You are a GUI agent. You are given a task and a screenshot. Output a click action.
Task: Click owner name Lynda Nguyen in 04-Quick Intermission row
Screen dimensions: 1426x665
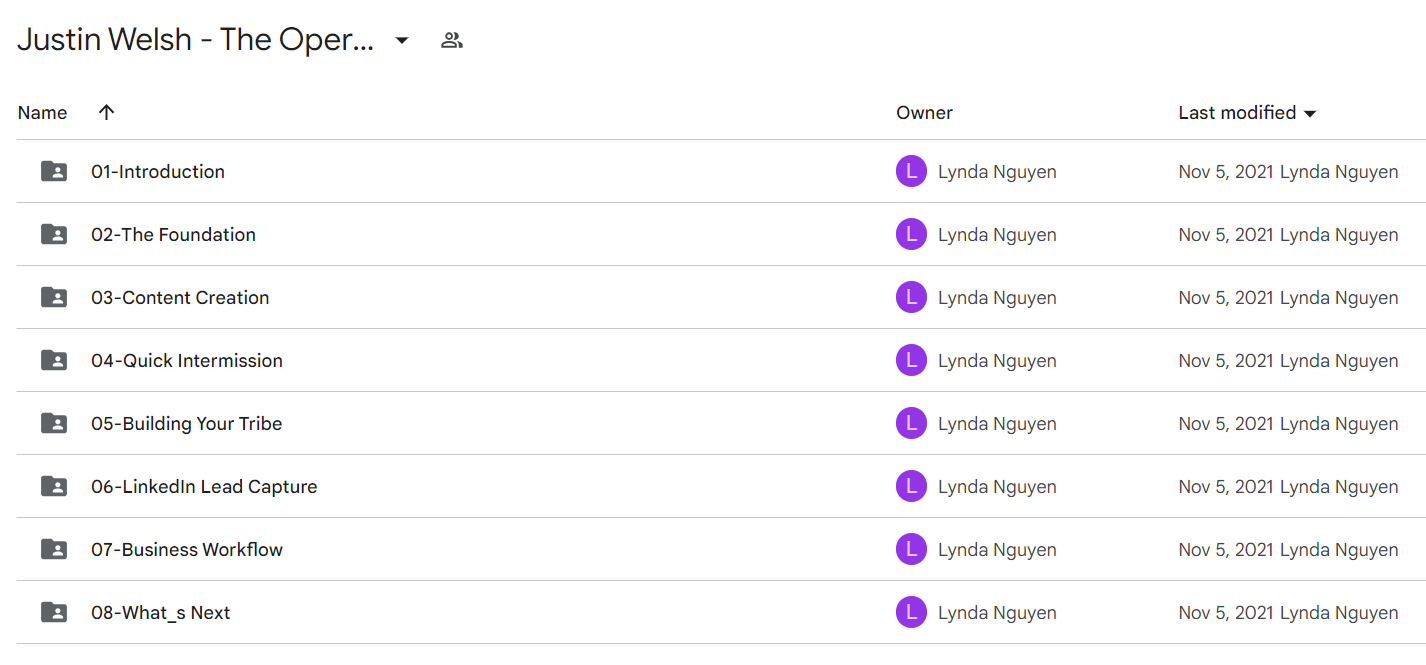(997, 361)
